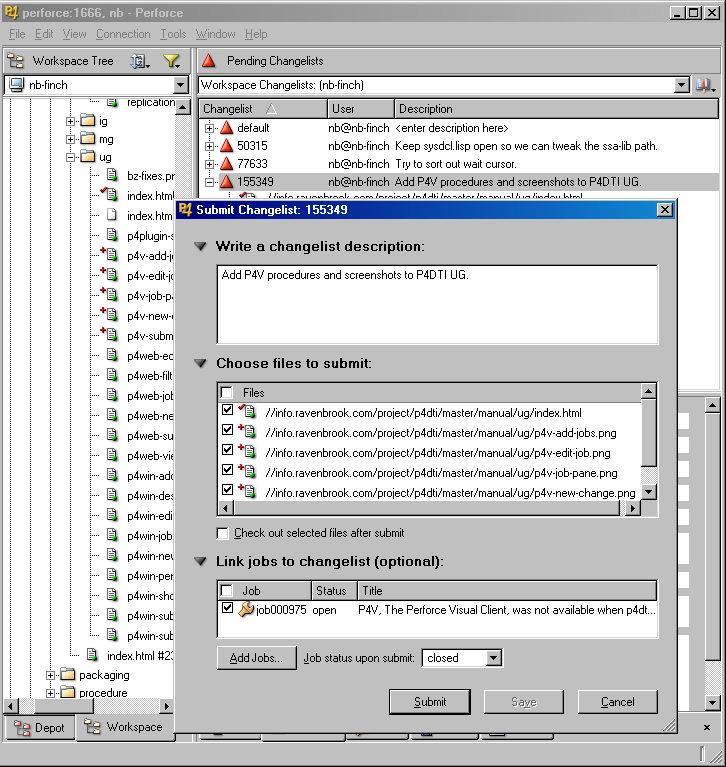
Task: Expand the packaging folder in tree
Action: 51,675
